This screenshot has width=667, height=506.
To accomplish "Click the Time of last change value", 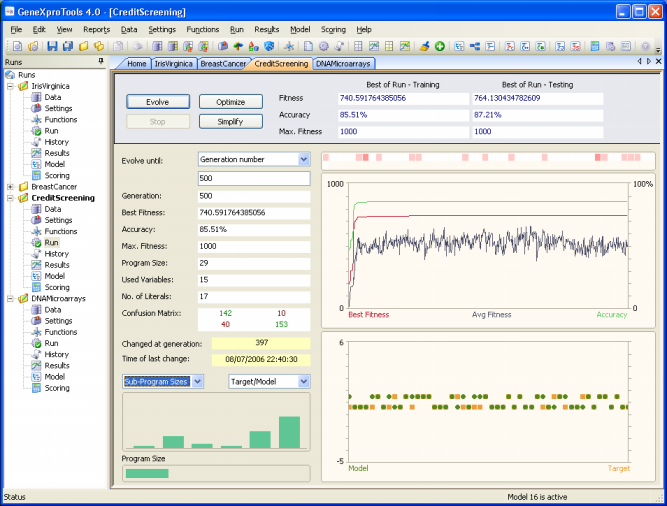I will coord(261,359).
